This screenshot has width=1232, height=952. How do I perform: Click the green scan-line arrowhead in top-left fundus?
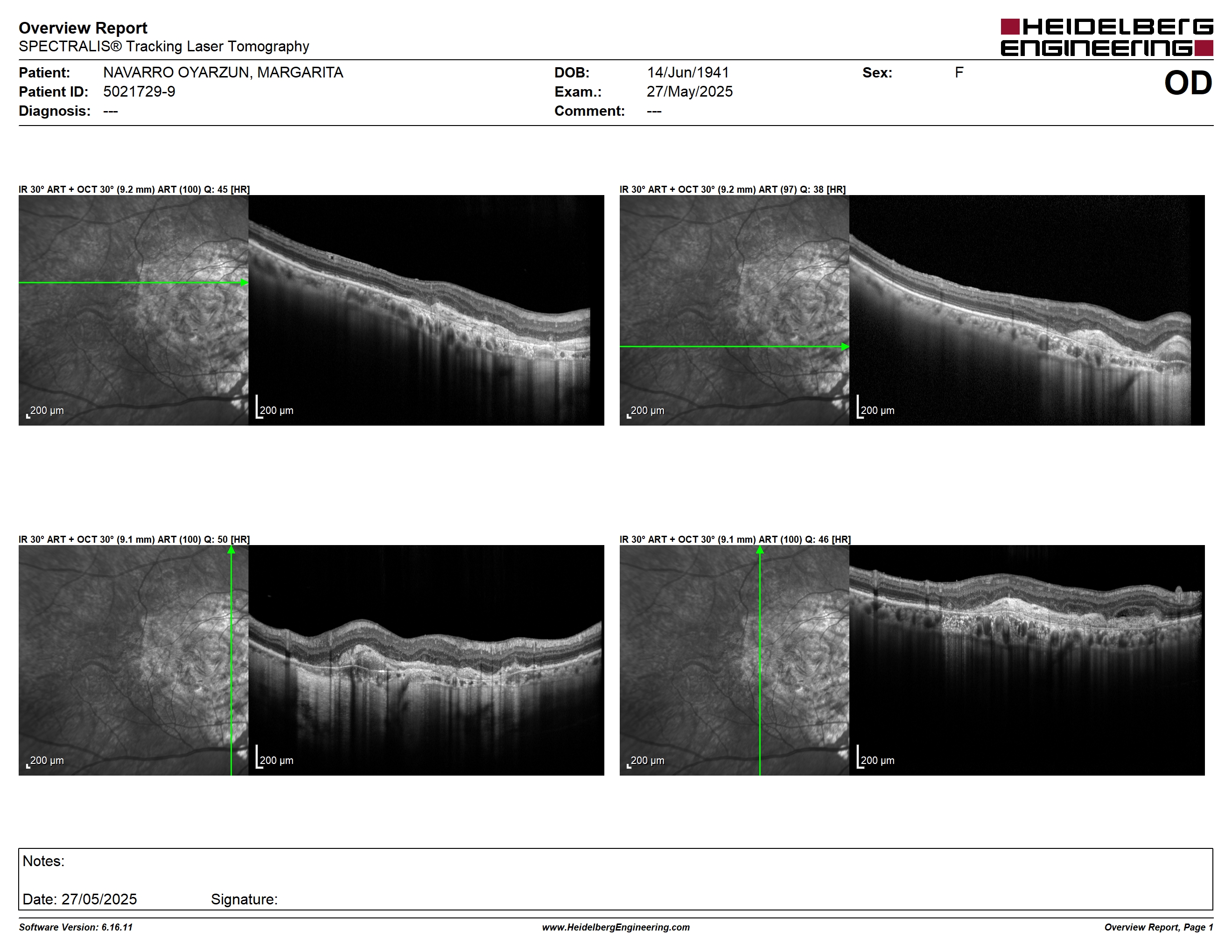[244, 282]
